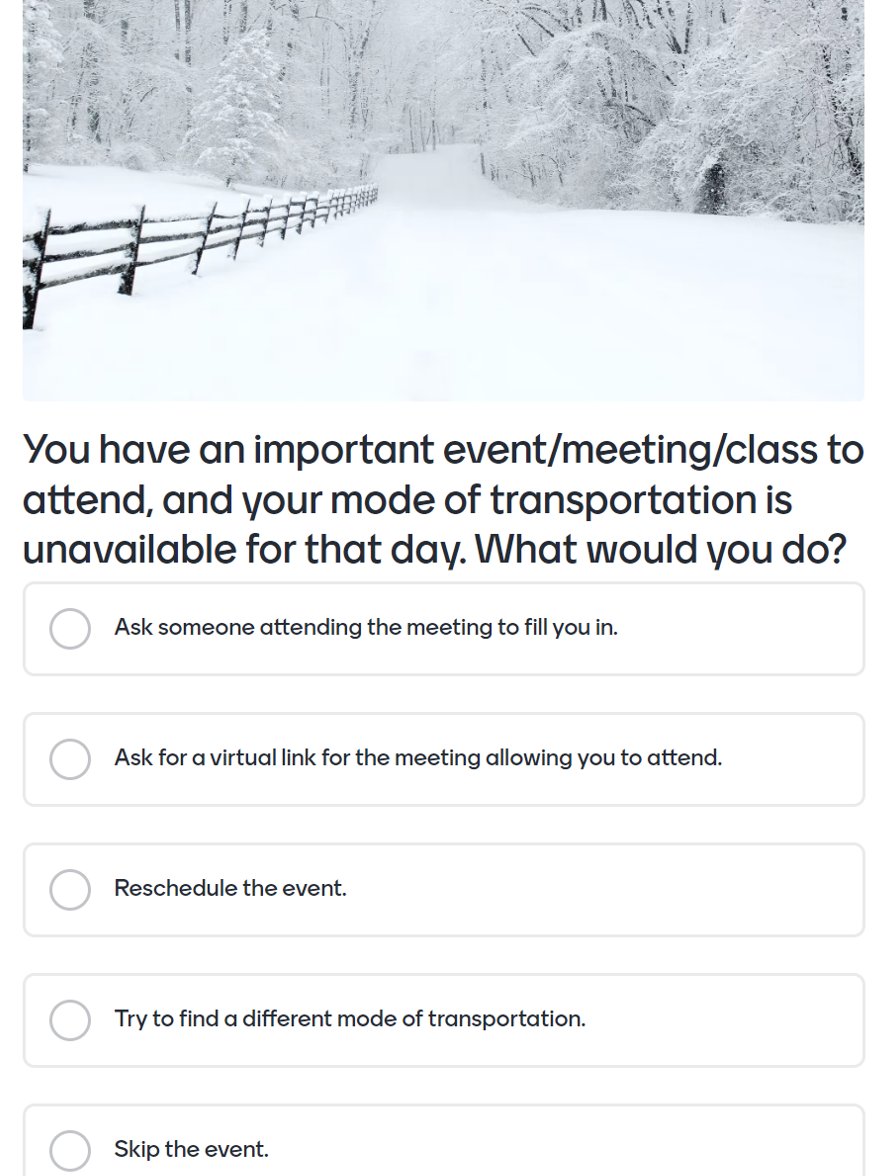The width and height of the screenshot is (894, 1176).
Task: Pick the 'Skip the event' radio button
Action: coord(70,1150)
